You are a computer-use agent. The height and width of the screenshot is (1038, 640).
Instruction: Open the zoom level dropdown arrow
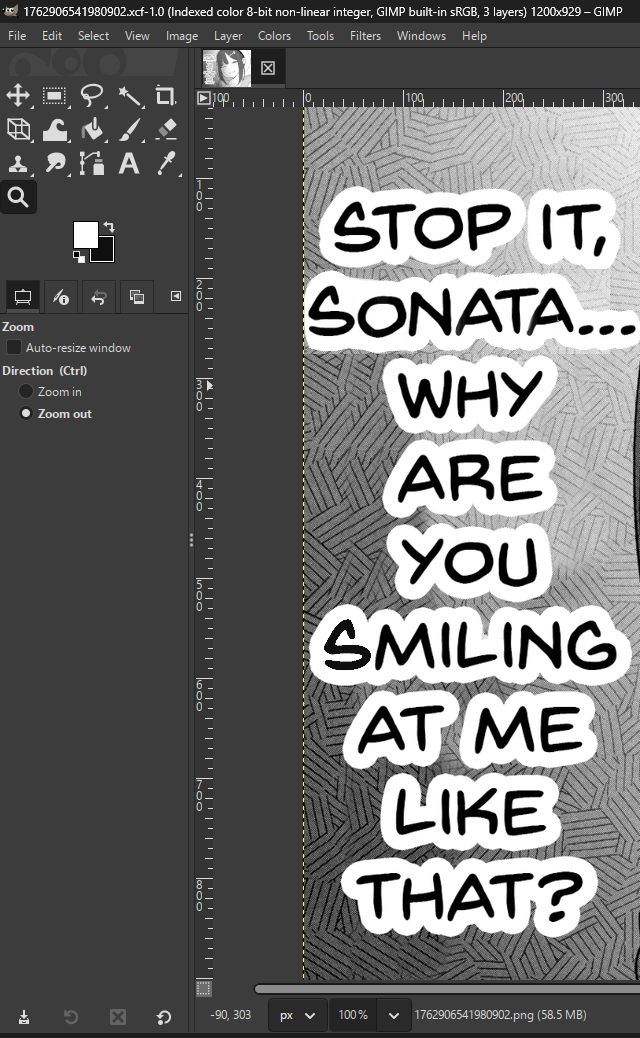[x=394, y=1015]
